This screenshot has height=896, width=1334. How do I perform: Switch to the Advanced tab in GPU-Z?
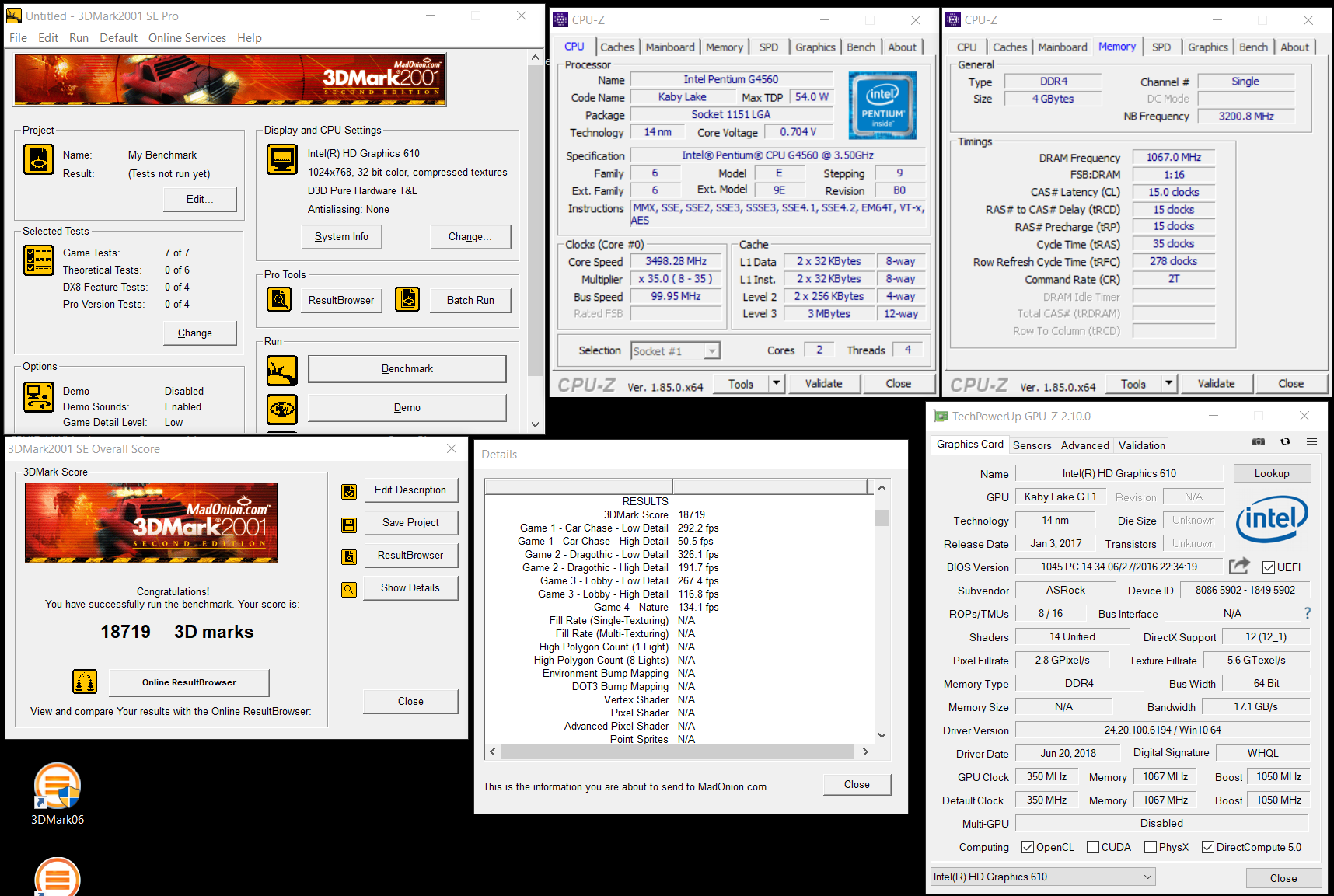click(x=1085, y=445)
